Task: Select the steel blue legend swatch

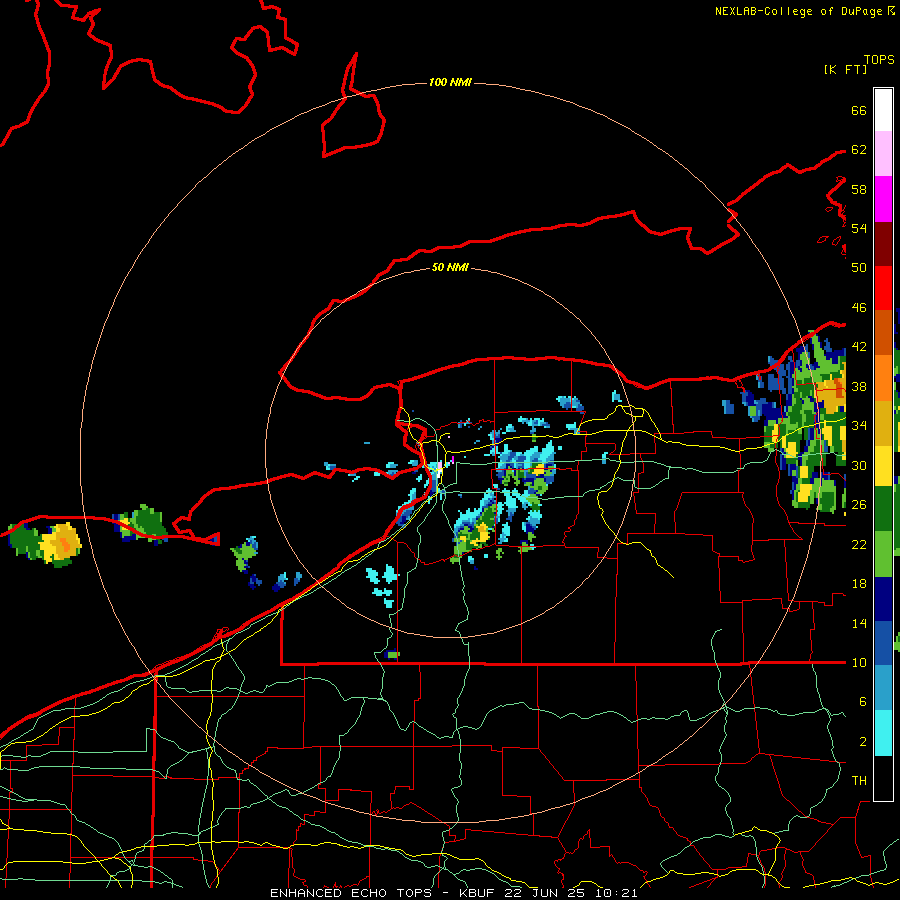Action: (883, 688)
